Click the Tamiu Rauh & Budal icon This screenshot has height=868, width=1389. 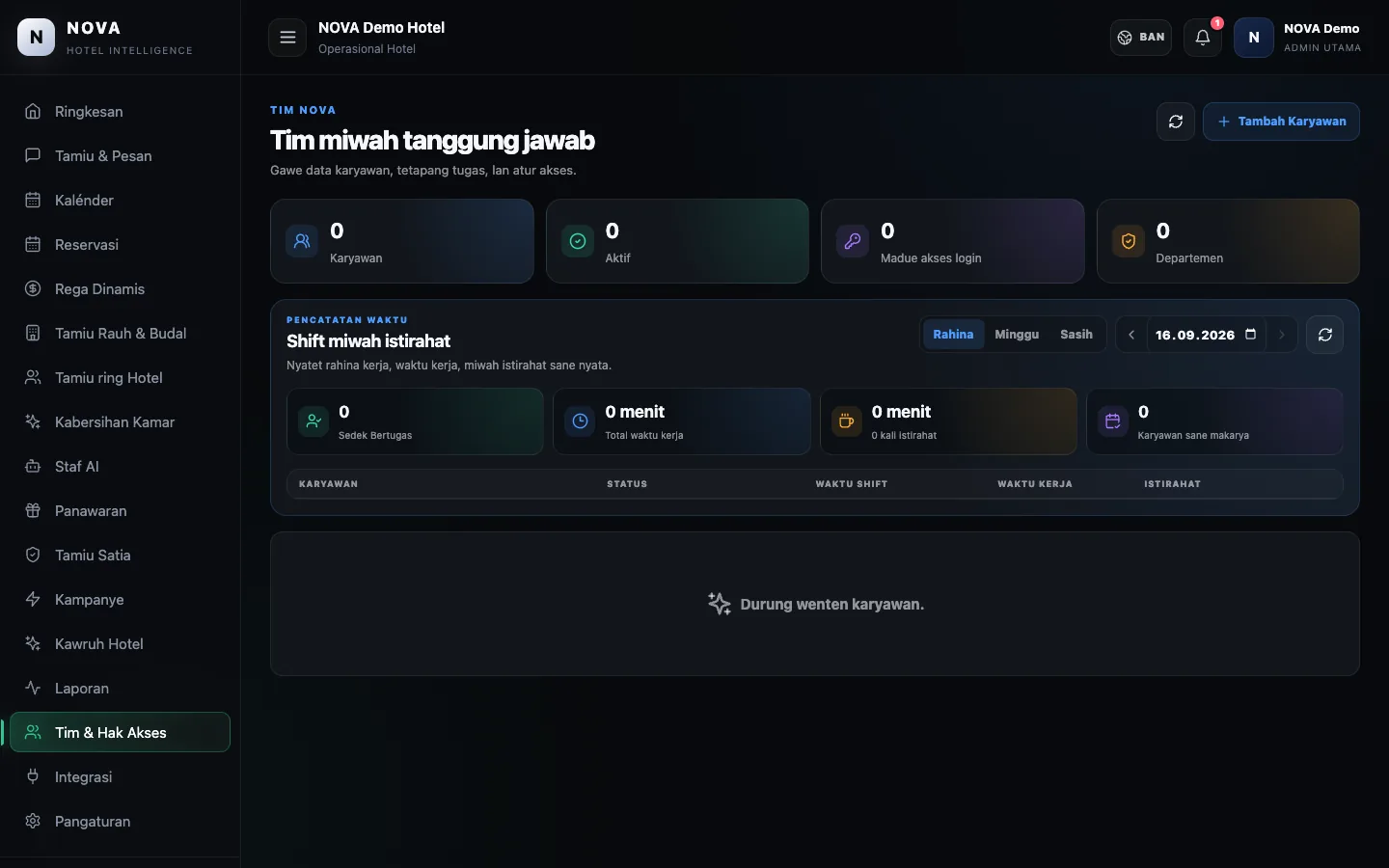pyautogui.click(x=33, y=333)
